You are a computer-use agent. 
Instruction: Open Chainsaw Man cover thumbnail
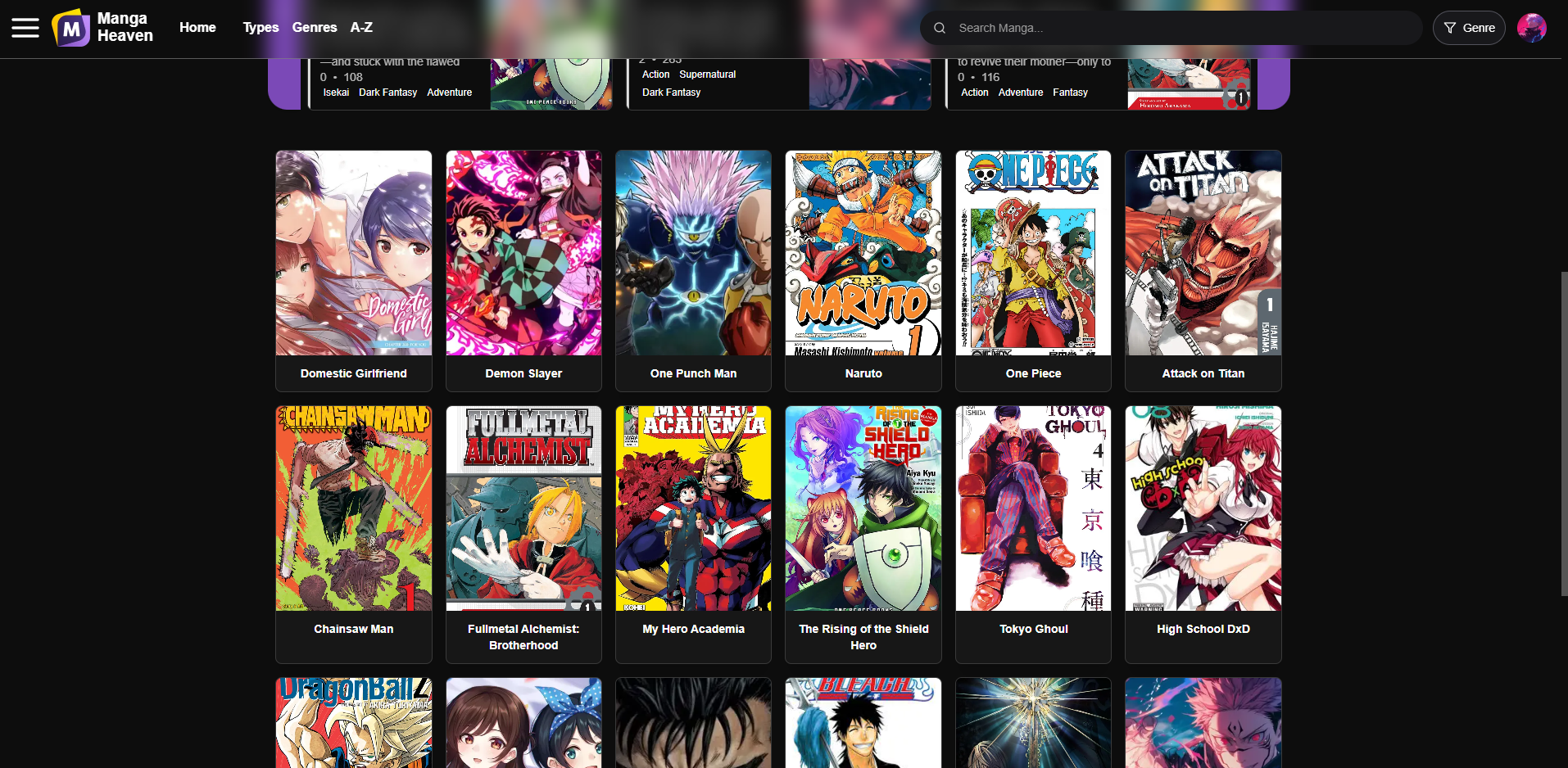(354, 508)
